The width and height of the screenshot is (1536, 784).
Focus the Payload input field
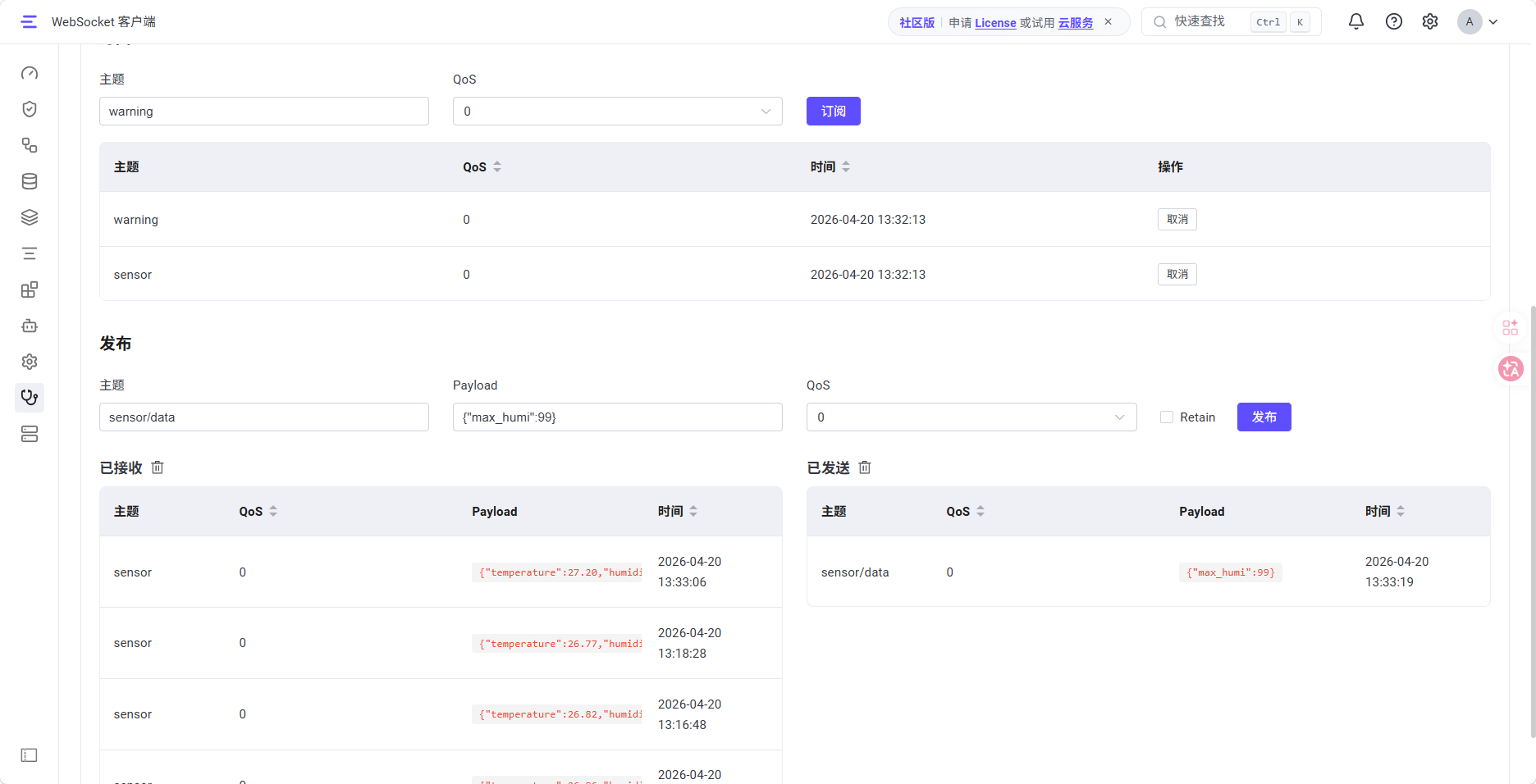[618, 417]
